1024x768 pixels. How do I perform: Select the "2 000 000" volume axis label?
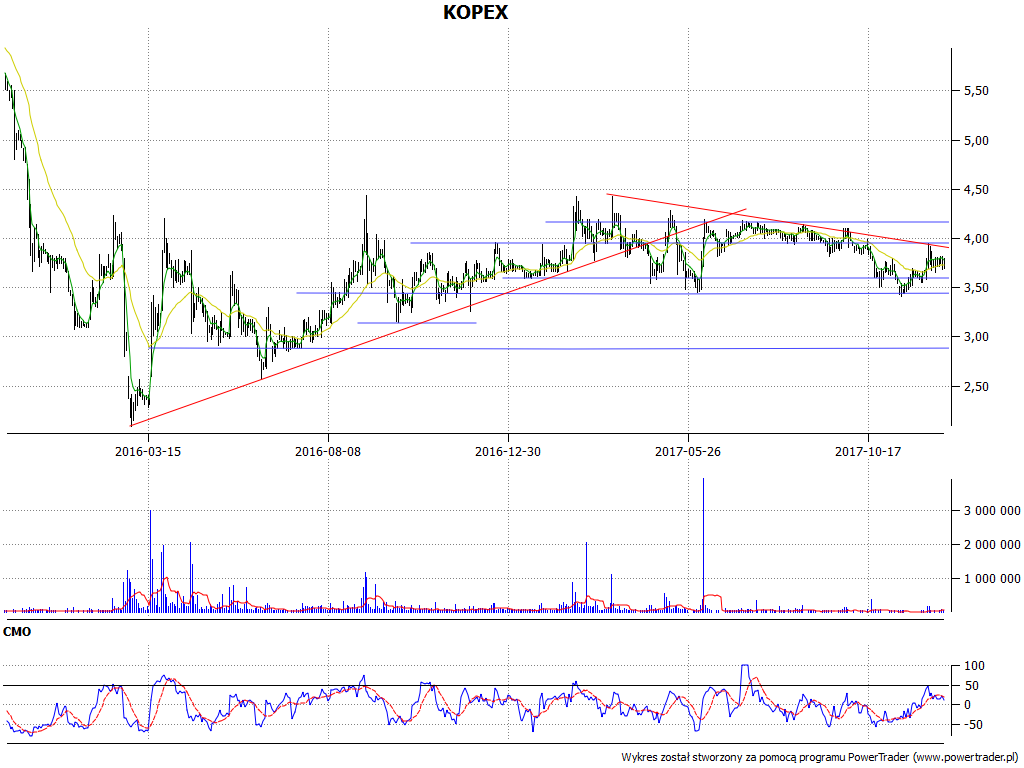[992, 545]
